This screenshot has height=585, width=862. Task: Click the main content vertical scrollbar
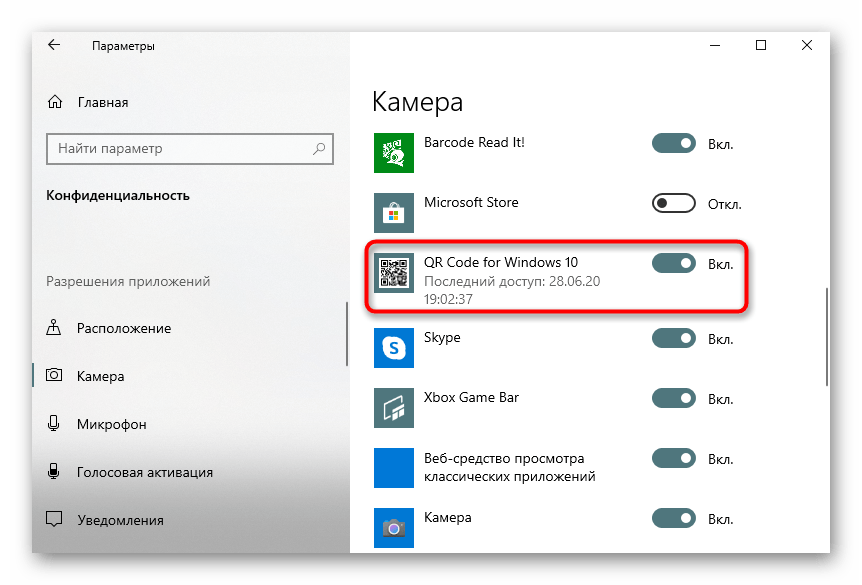826,336
